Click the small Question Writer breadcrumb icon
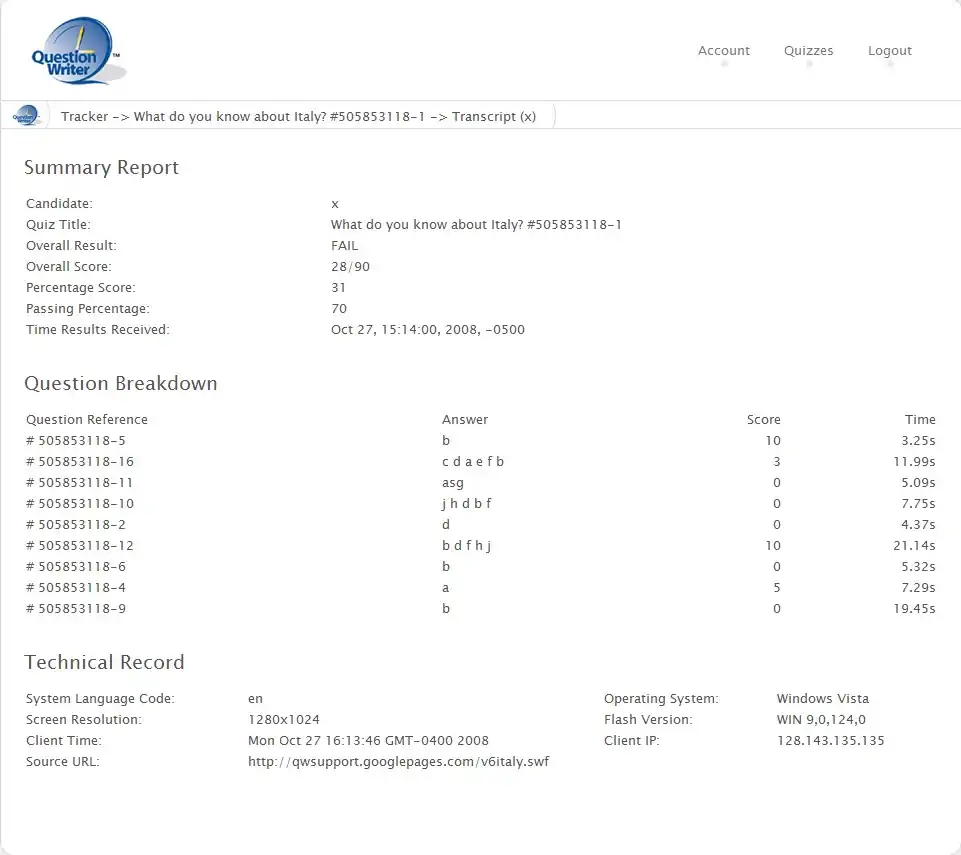Image resolution: width=961 pixels, height=855 pixels. 26,116
